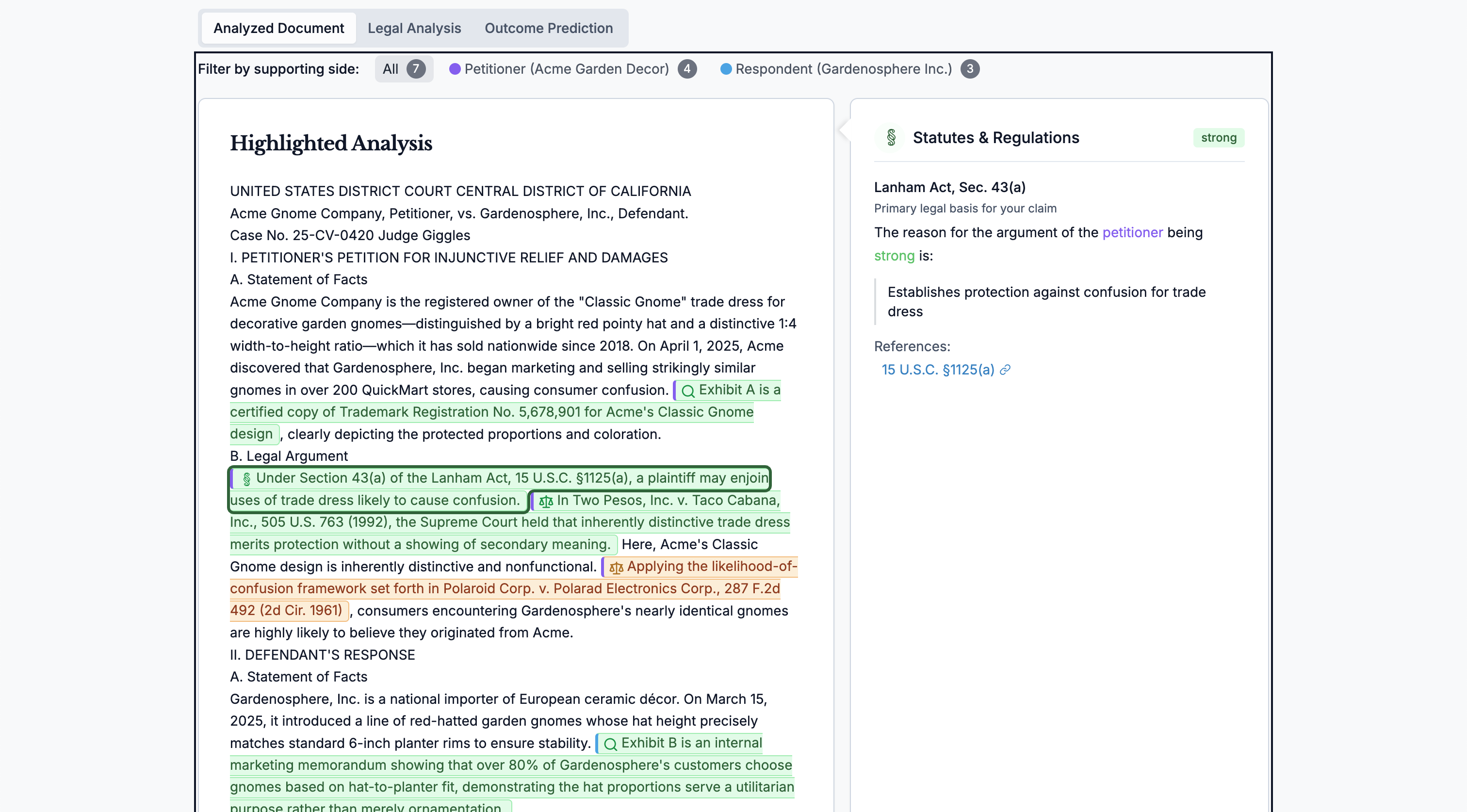Select the Analyzed Document tab
Viewport: 1467px width, 812px height.
click(278, 28)
